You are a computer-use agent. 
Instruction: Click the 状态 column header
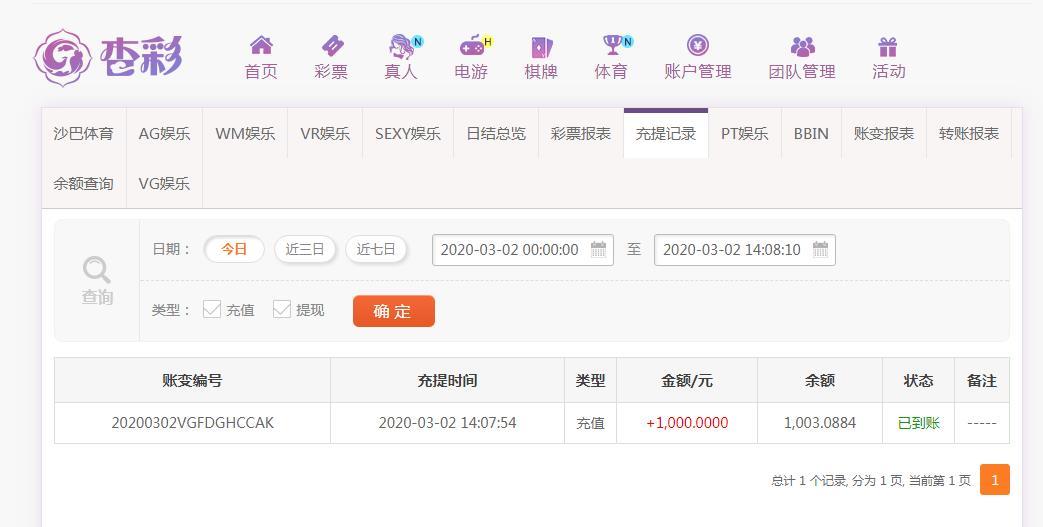pyautogui.click(x=918, y=381)
